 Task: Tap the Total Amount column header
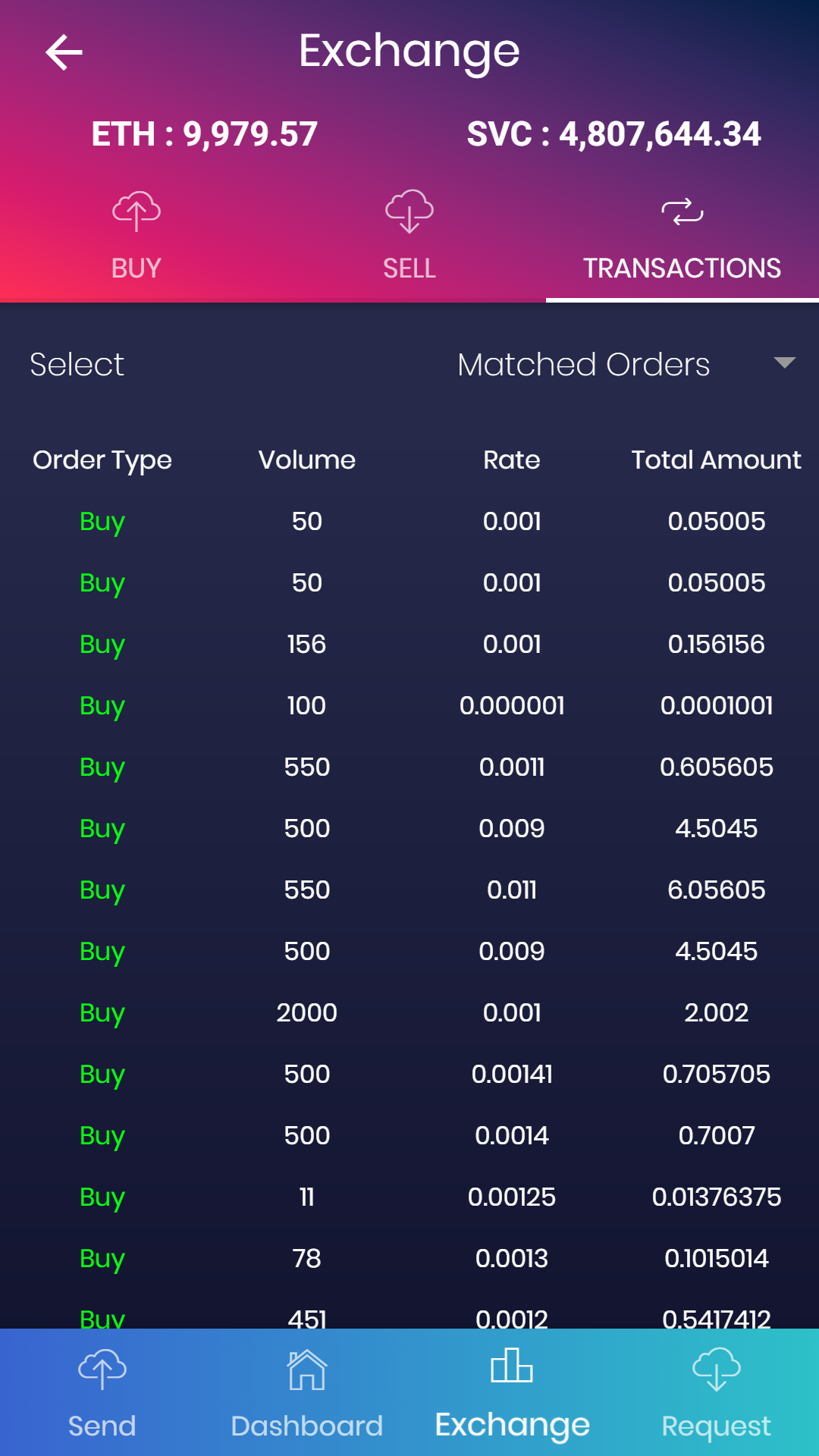pyautogui.click(x=716, y=460)
